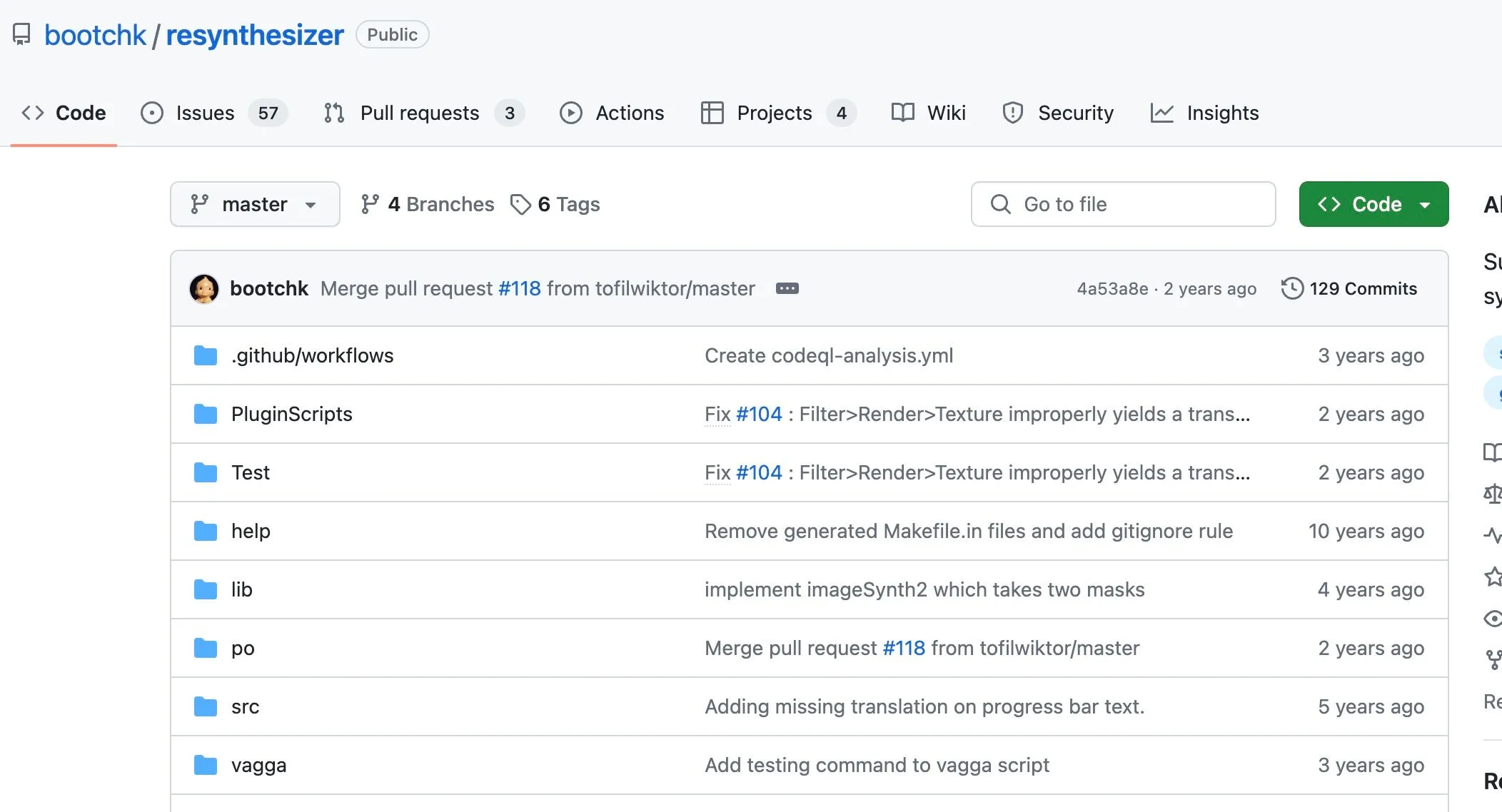View the 4 Branches list

(427, 204)
